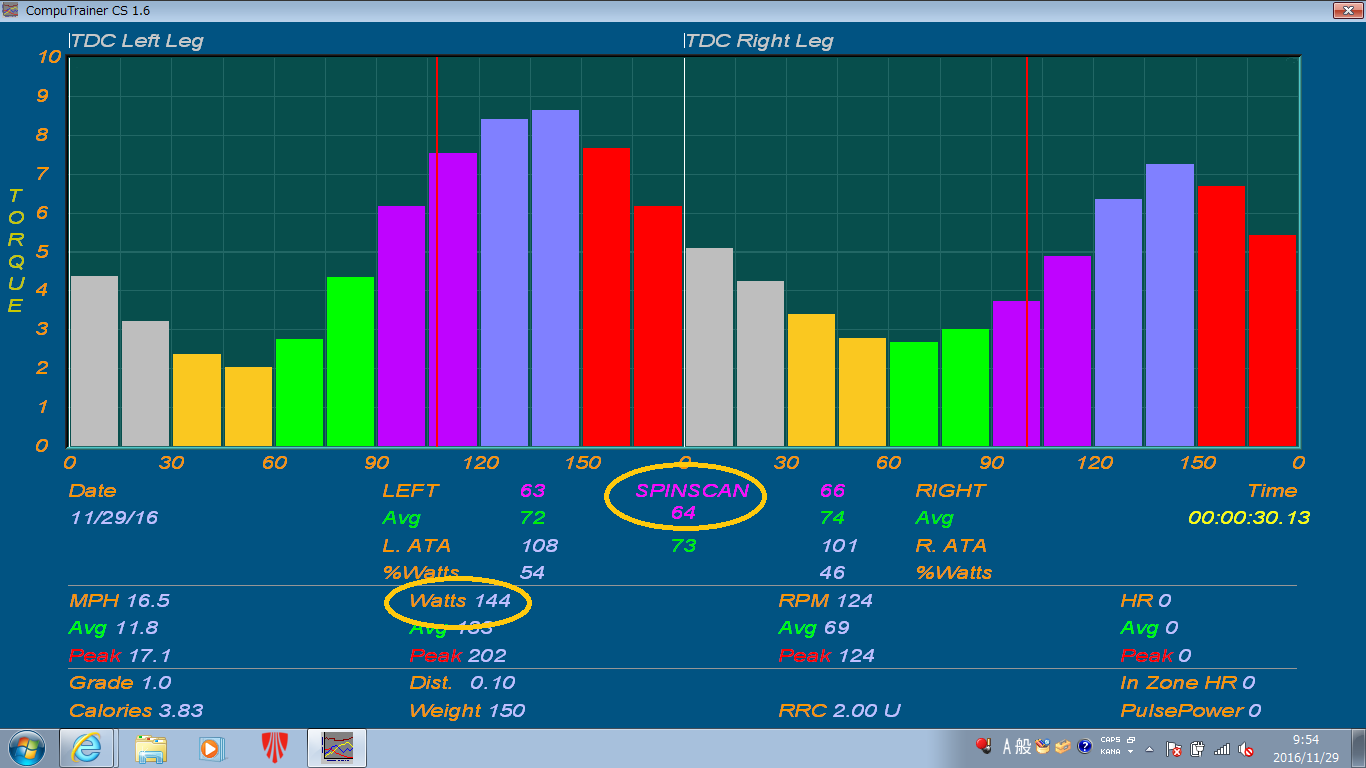This screenshot has height=768, width=1366.
Task: Toggle CAPS in the language bar
Action: coord(1110,740)
